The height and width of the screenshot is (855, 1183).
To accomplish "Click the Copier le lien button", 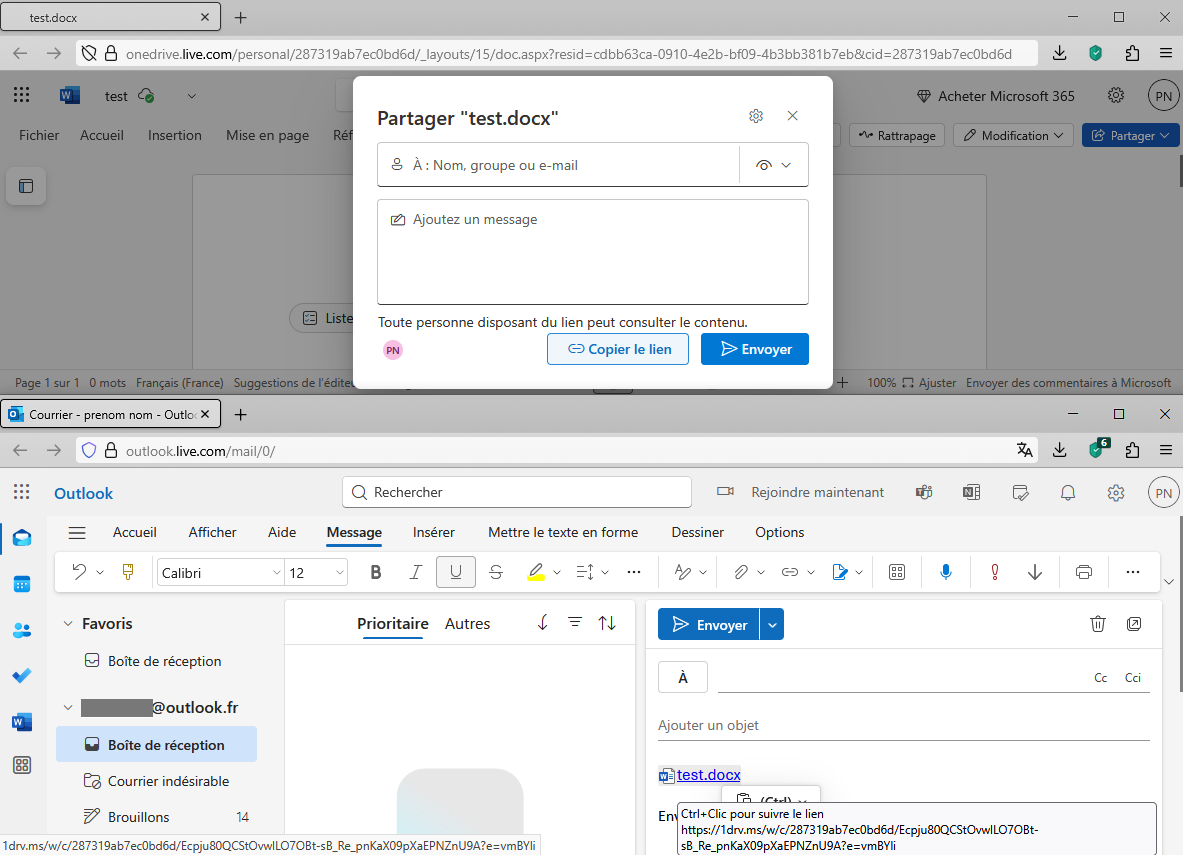I will 617,349.
